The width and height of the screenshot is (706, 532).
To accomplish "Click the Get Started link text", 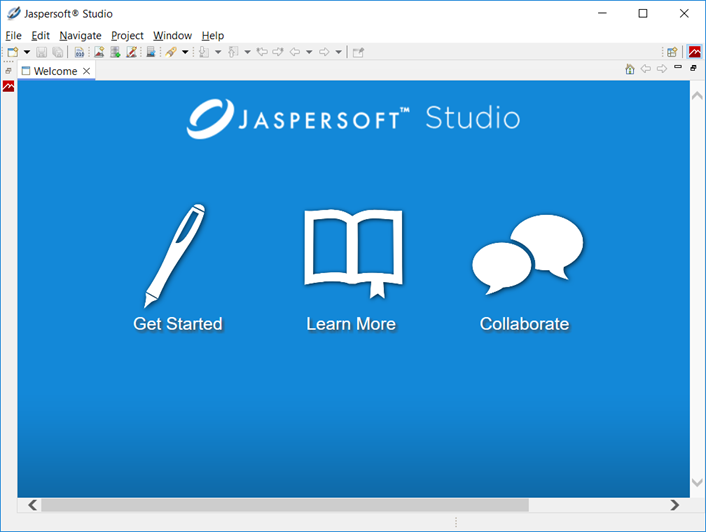I will [177, 324].
